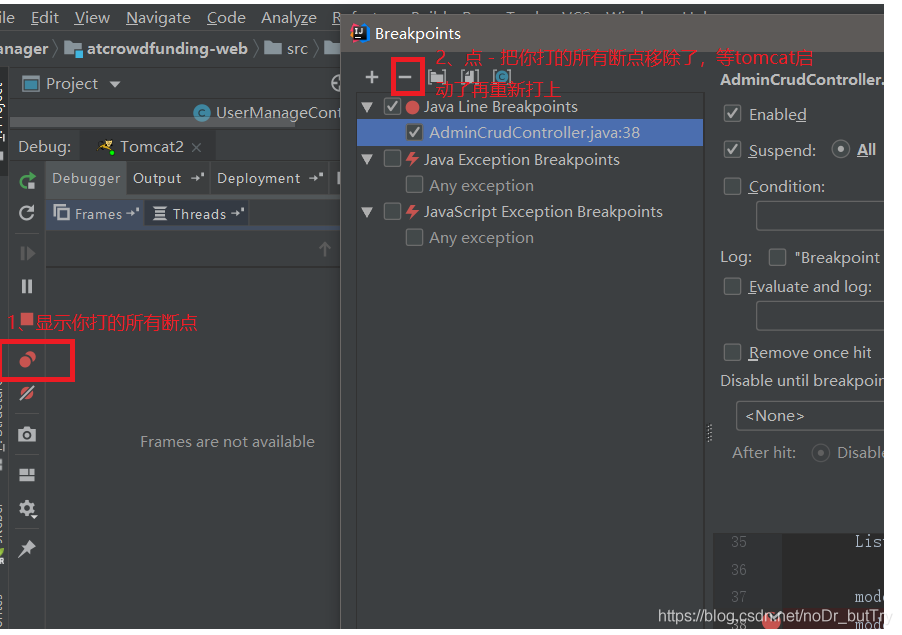Open debugger settings gear icon
Viewport: 902px width, 635px height.
tap(27, 509)
